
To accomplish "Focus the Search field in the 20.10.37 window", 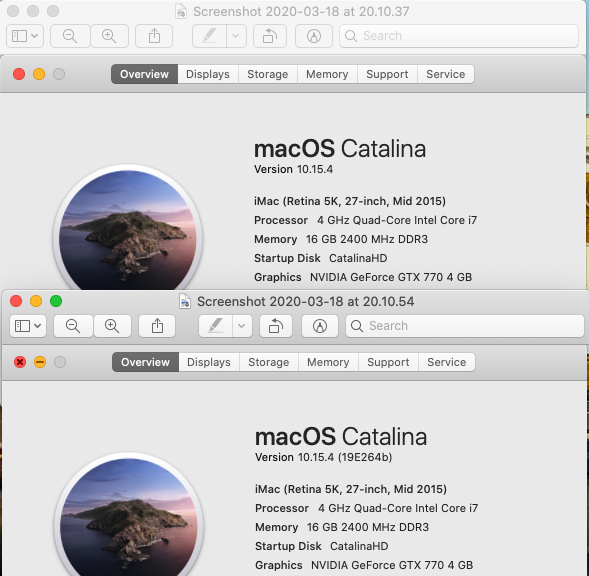I will 459,36.
